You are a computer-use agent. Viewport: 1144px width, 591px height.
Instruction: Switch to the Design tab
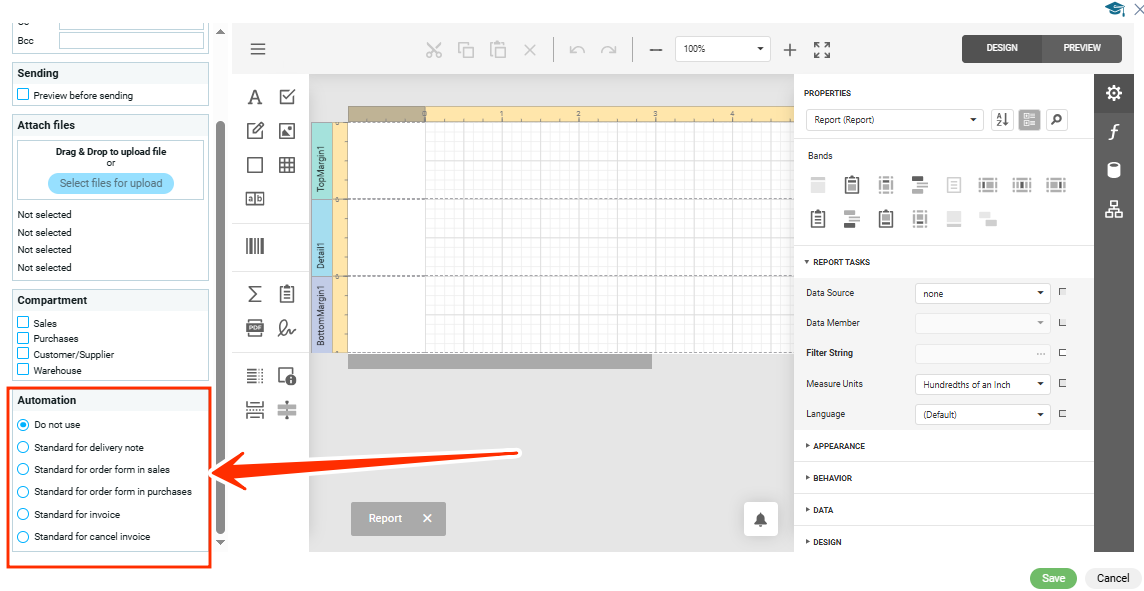point(1001,48)
